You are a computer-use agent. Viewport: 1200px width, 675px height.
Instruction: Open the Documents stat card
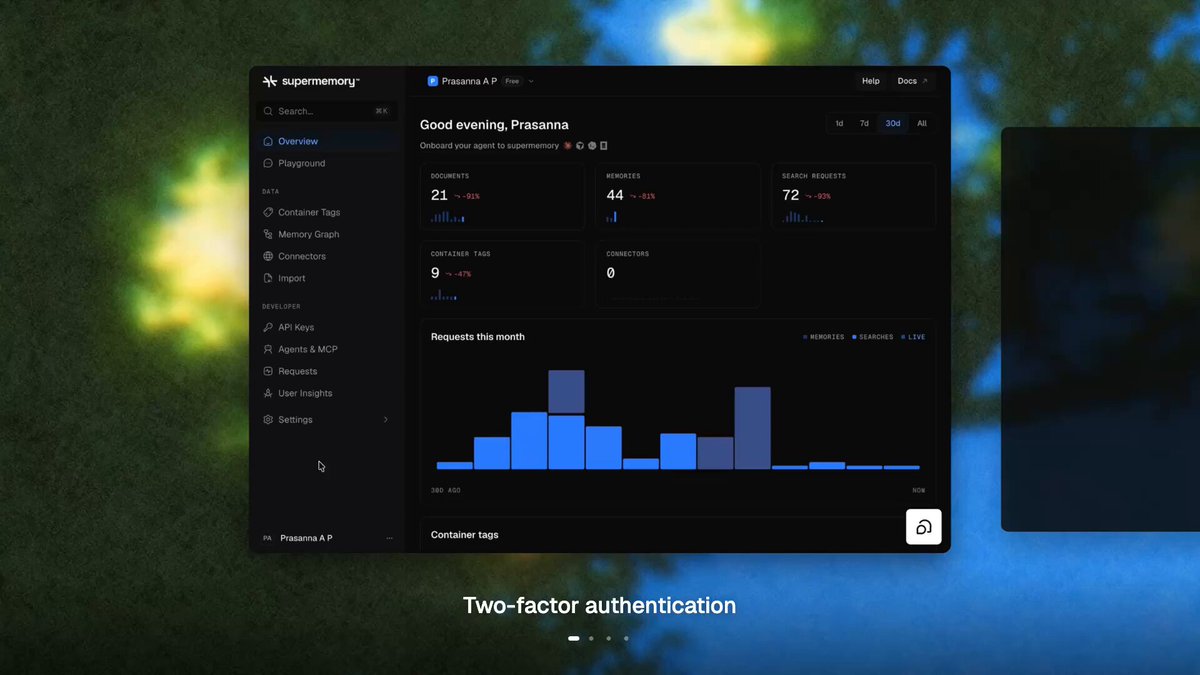[502, 196]
